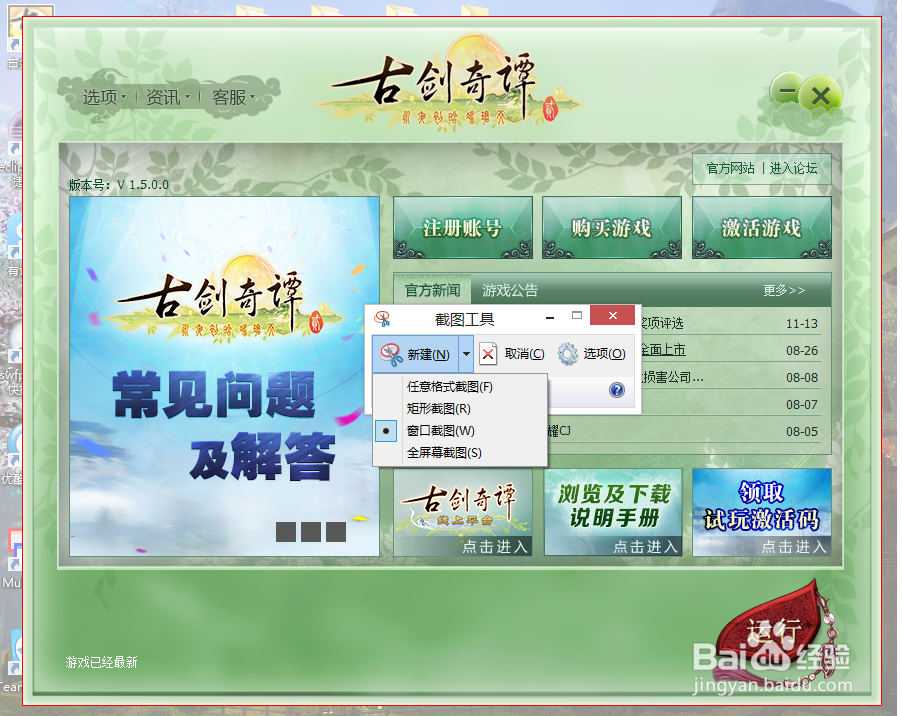Viewport: 902px width, 716px height.
Task: Click the red leaf Run (运行) button
Action: [x=774, y=631]
